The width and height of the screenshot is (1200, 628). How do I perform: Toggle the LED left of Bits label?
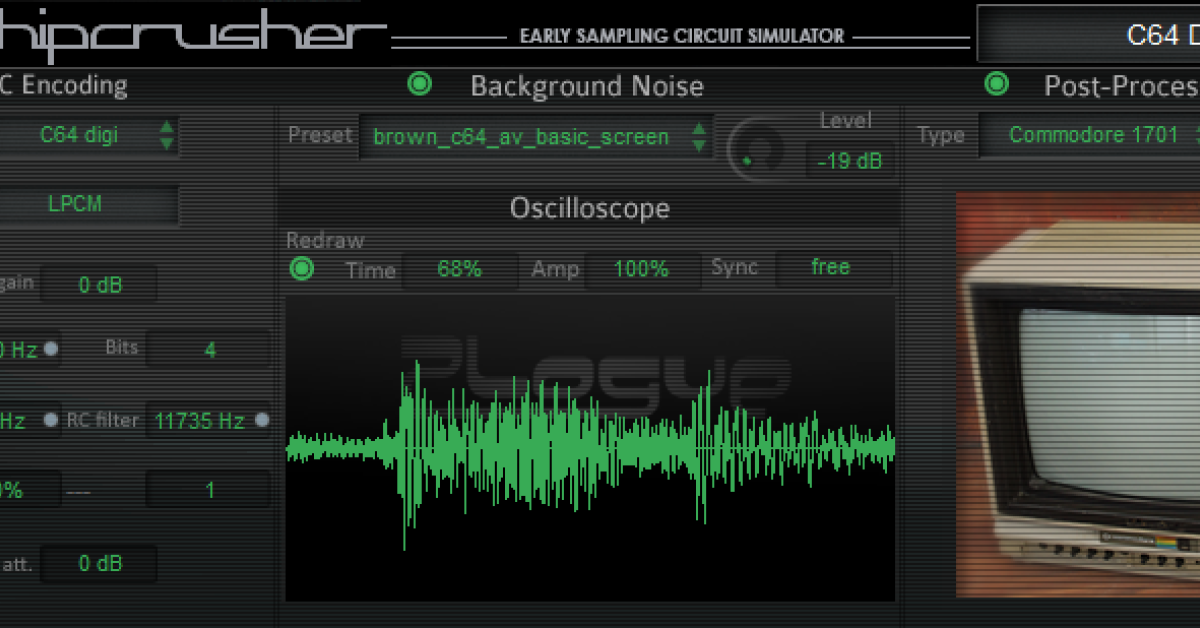(50, 349)
